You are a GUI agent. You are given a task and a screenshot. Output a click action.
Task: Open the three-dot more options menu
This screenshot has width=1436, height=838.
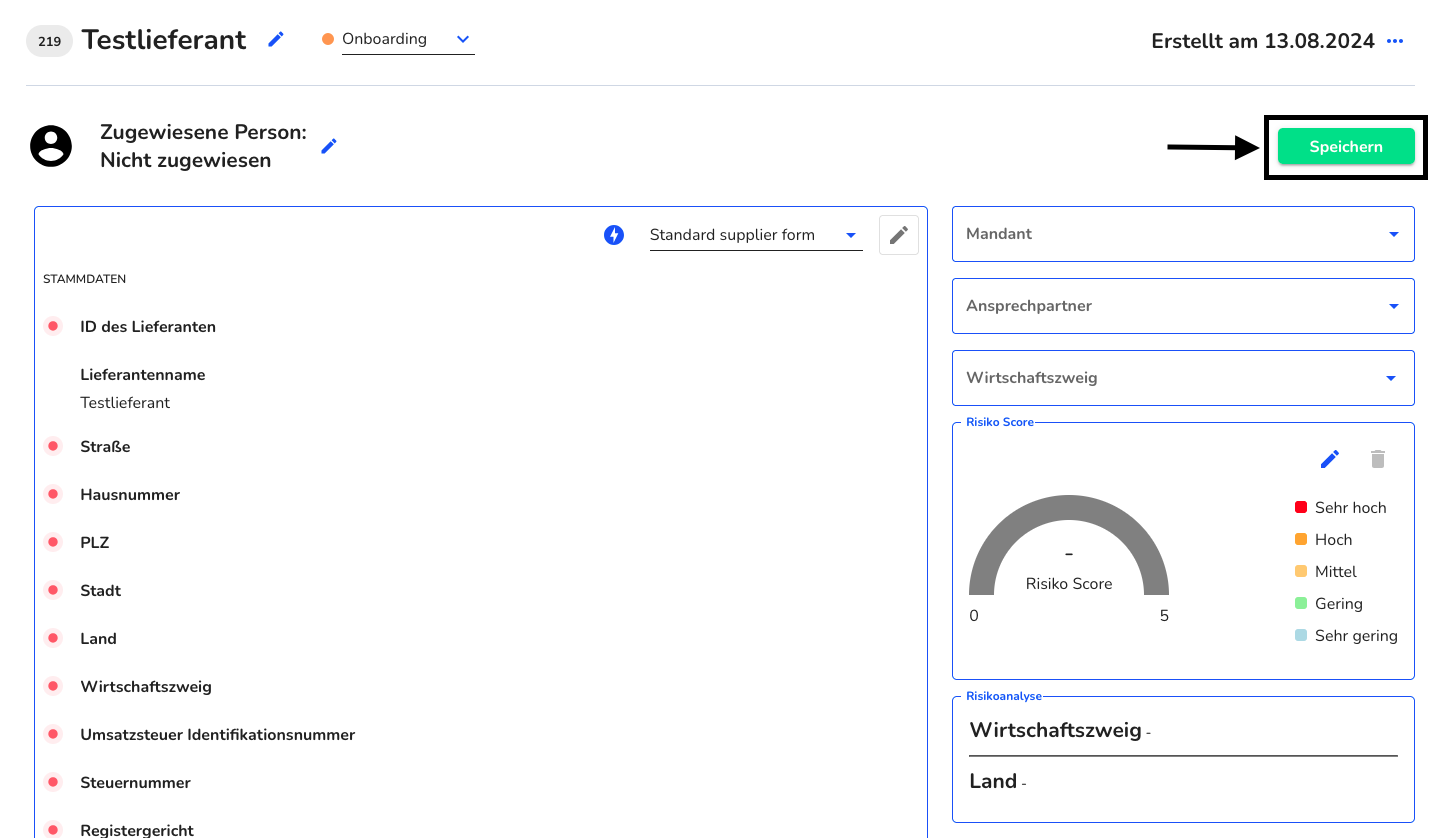[x=1396, y=41]
